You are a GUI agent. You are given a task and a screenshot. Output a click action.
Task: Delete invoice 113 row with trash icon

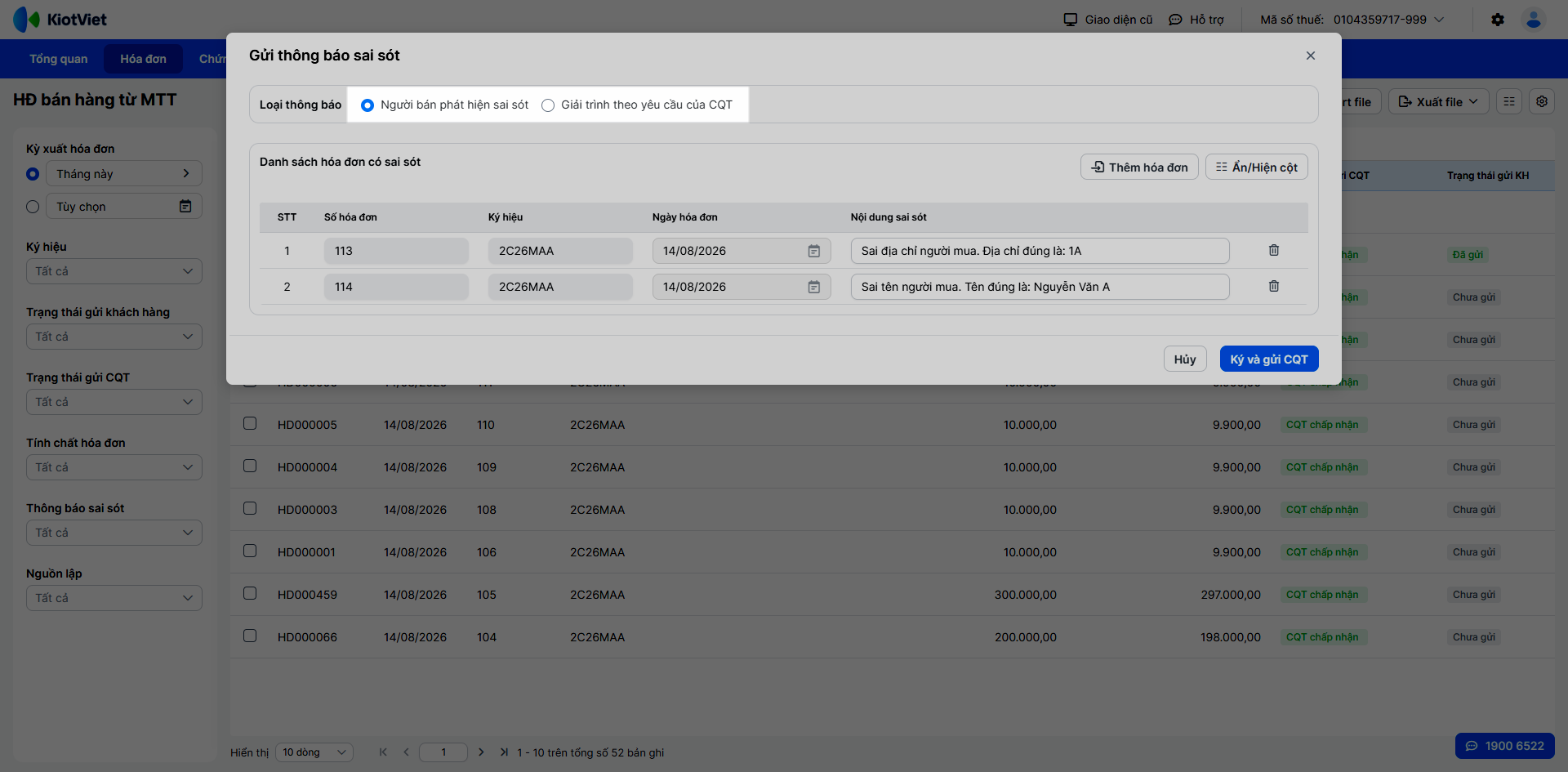[1274, 250]
